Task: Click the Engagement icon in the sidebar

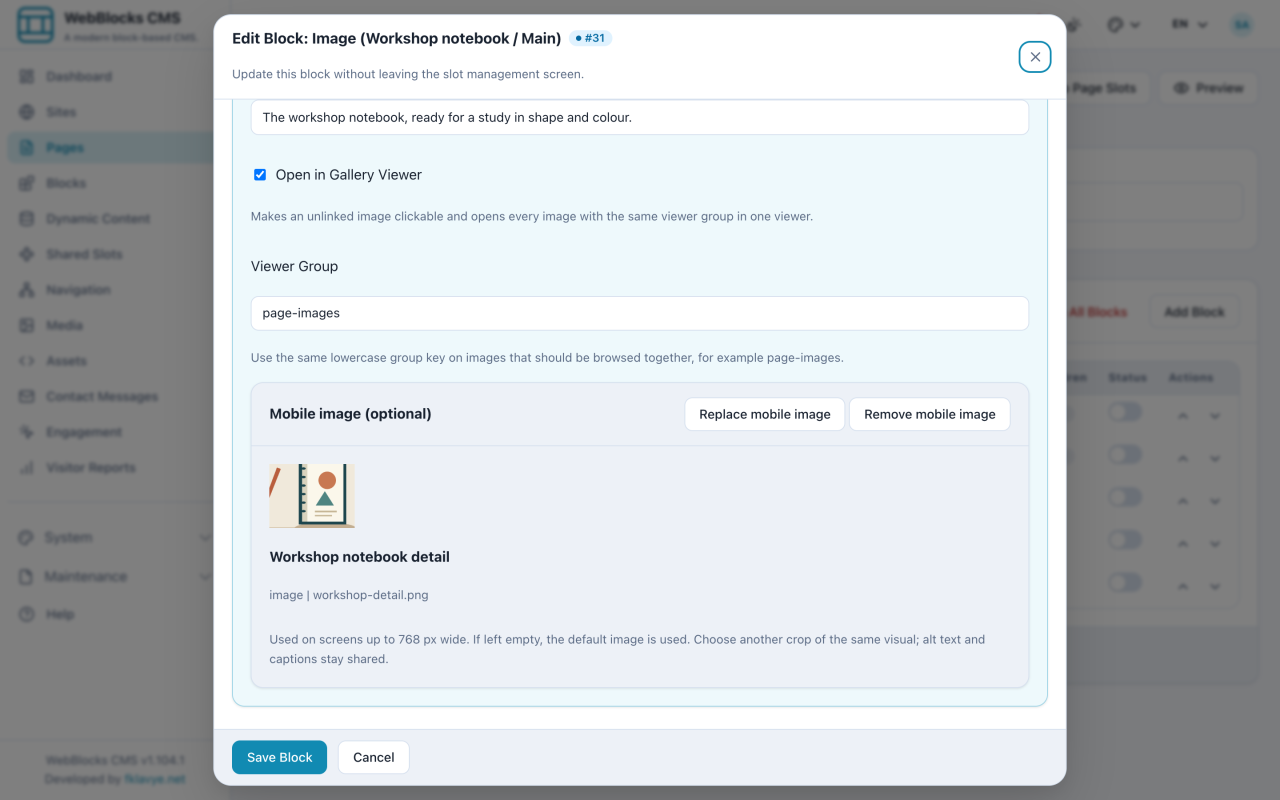Action: tap(27, 433)
